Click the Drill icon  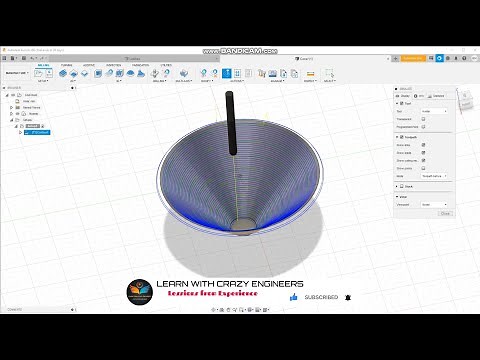(155, 73)
